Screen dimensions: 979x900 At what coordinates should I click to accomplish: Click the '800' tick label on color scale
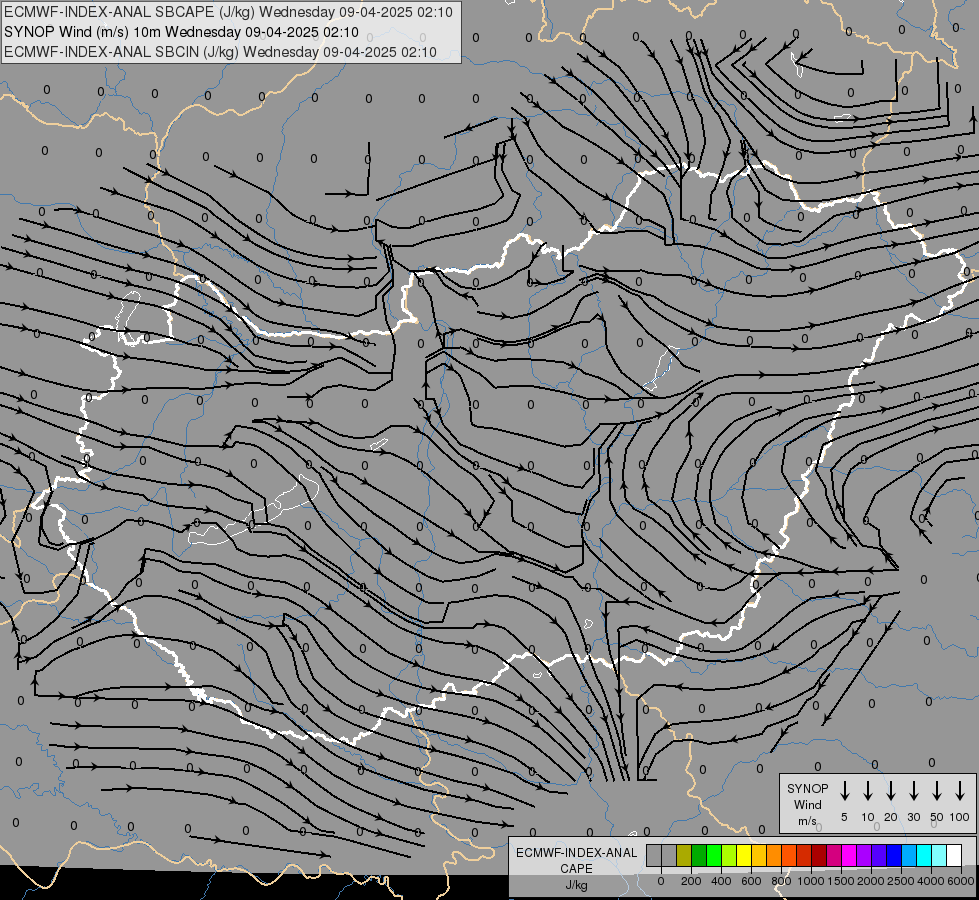point(781,881)
